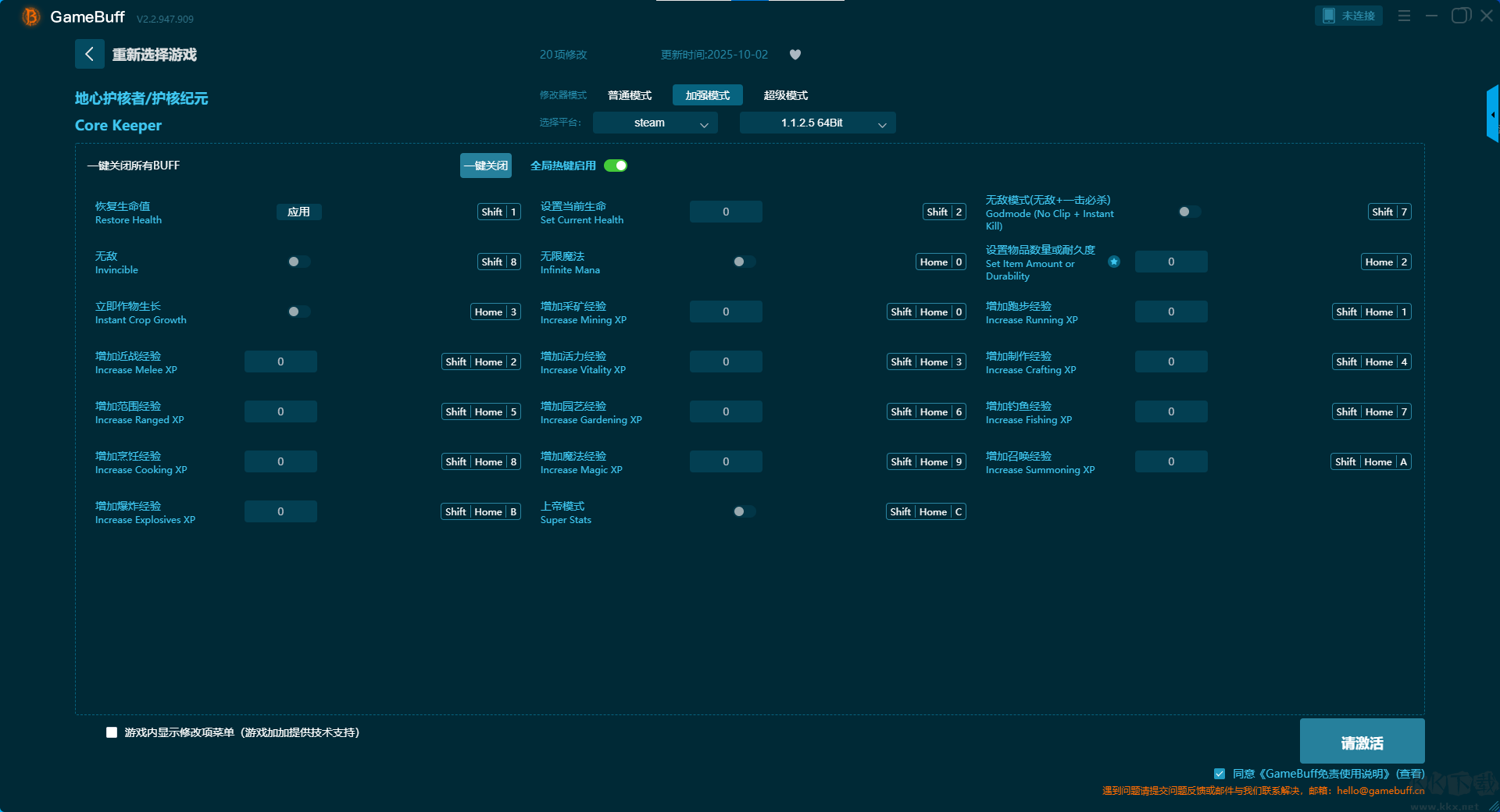Click the star icon beside Set Item Amount
1500x812 pixels.
pyautogui.click(x=1114, y=262)
